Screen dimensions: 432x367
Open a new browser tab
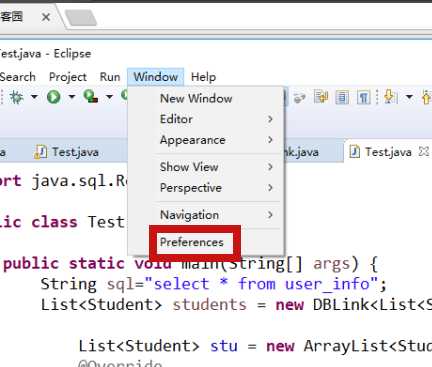(81, 18)
